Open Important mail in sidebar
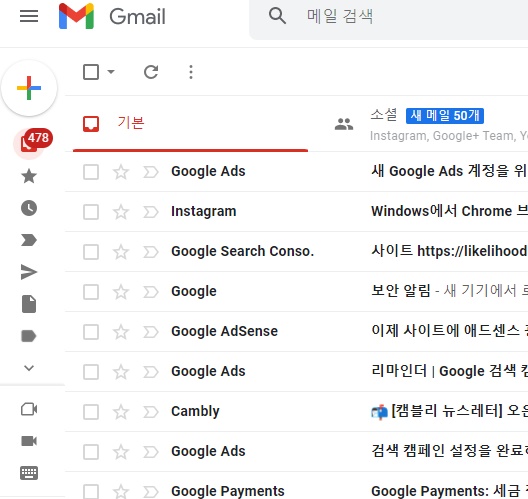528x499 pixels. 29,240
